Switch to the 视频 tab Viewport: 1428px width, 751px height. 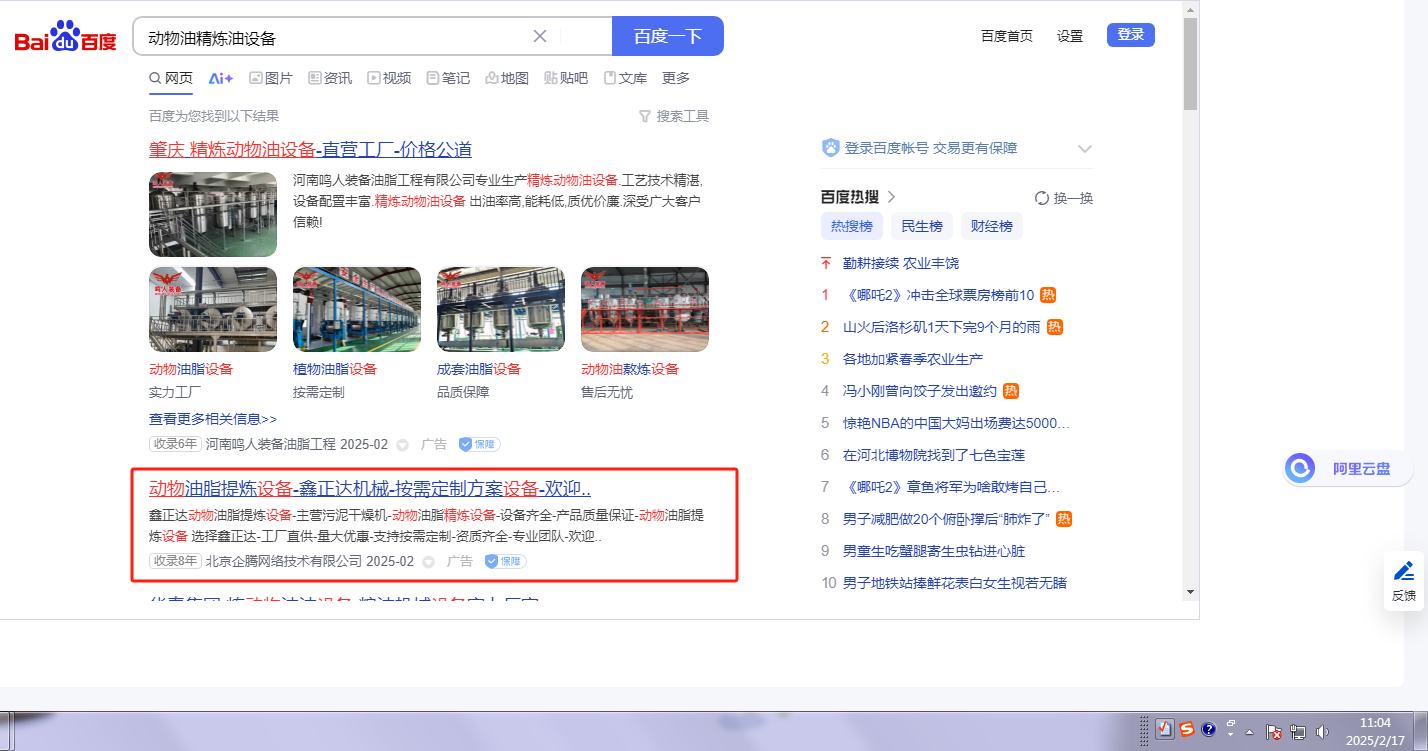(x=389, y=78)
